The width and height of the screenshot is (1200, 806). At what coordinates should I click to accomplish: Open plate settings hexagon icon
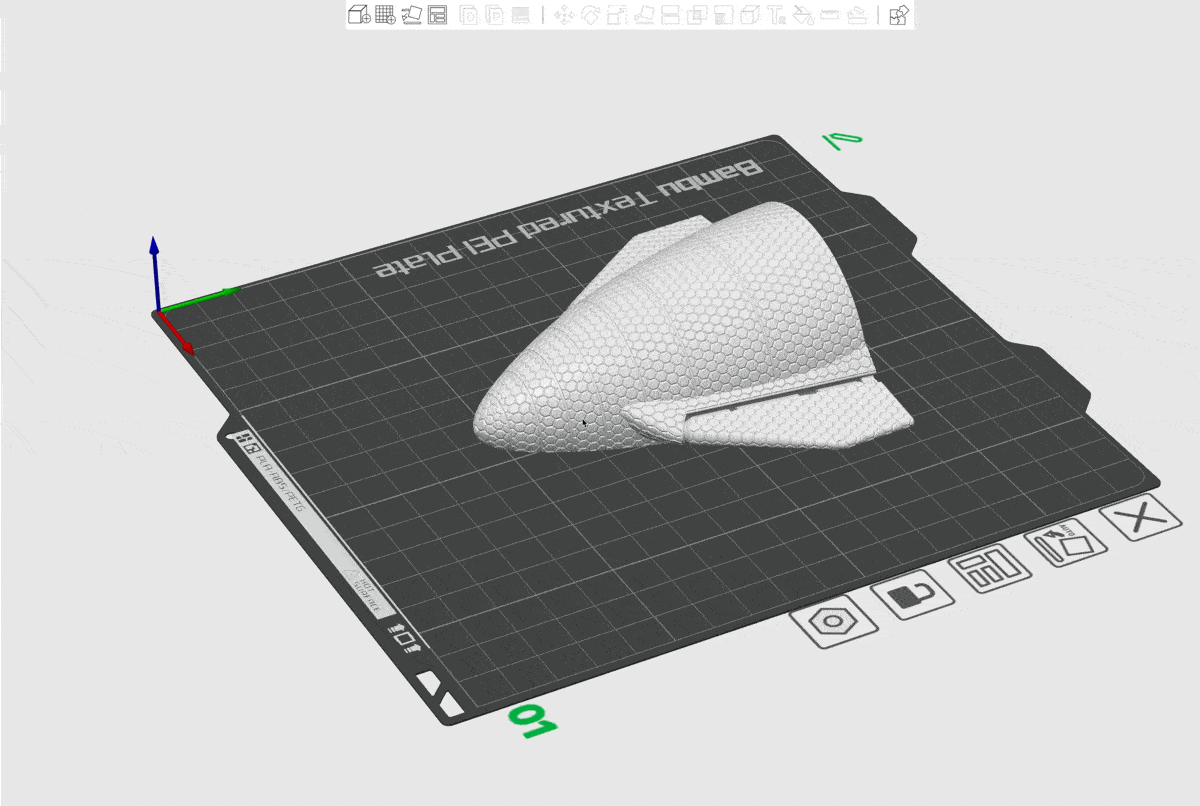click(832, 621)
